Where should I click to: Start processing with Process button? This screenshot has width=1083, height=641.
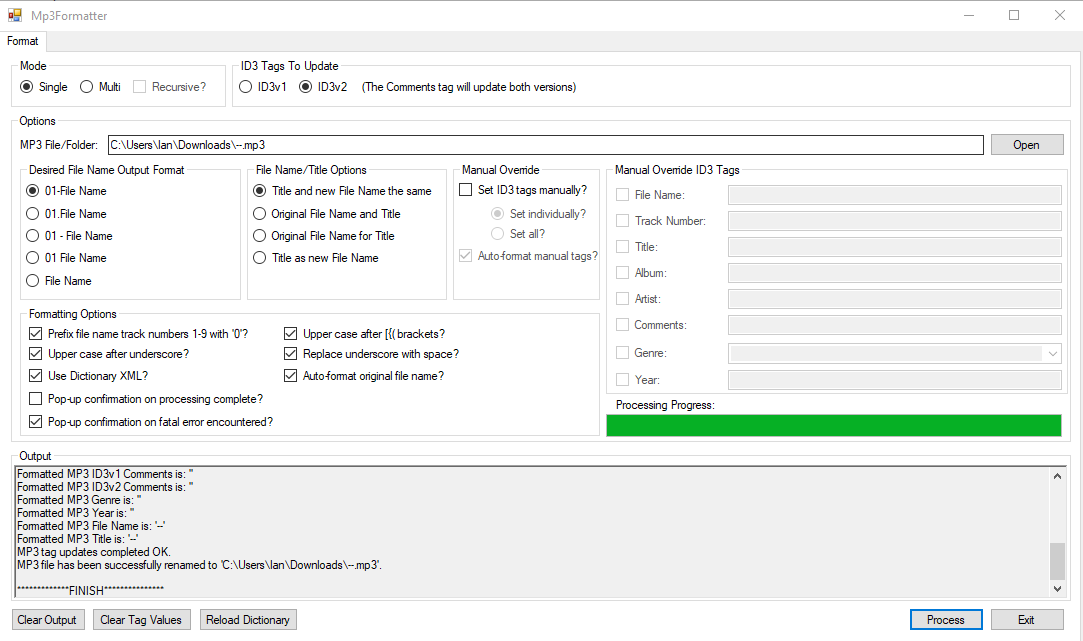946,620
